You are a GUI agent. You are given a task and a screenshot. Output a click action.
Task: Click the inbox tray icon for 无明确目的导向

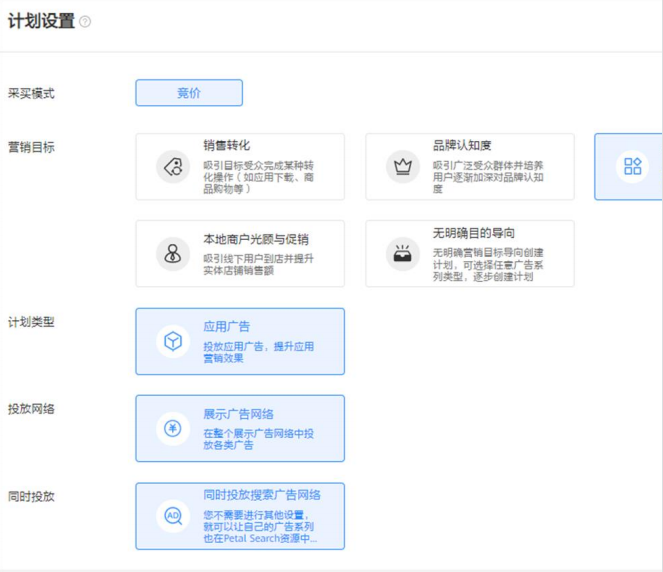[x=403, y=254]
